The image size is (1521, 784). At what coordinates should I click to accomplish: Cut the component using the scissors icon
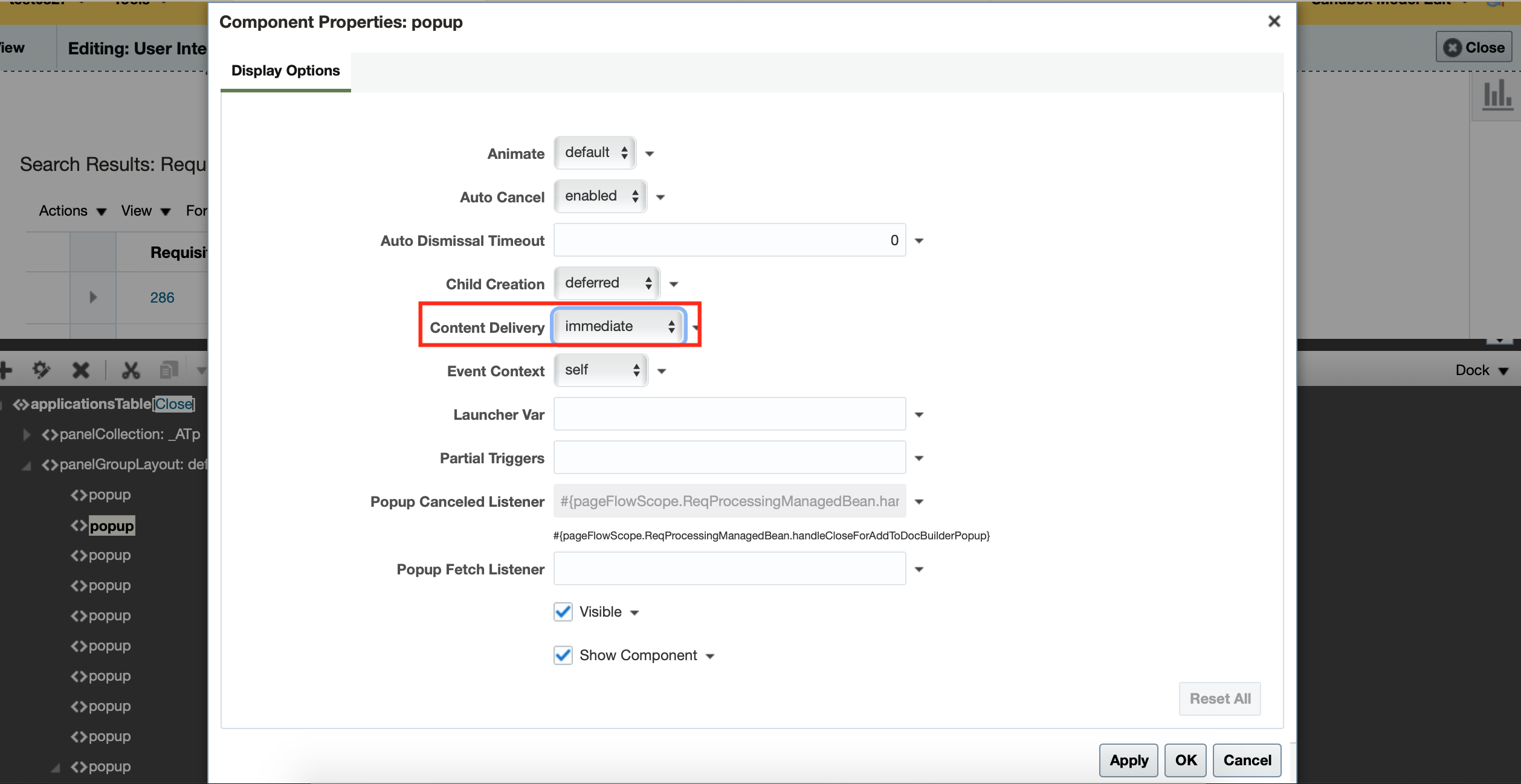coord(131,370)
